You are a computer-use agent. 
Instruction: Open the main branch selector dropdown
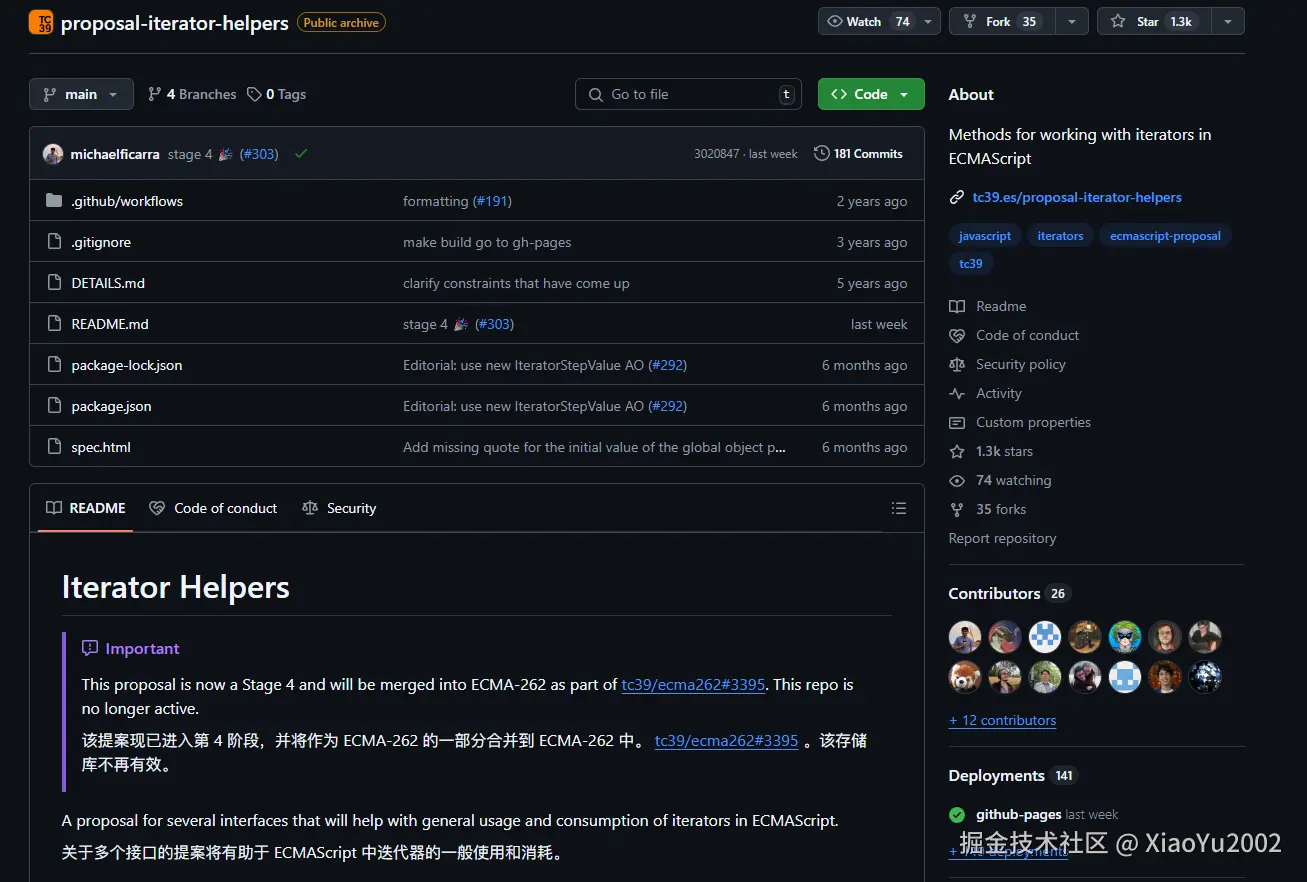point(81,94)
